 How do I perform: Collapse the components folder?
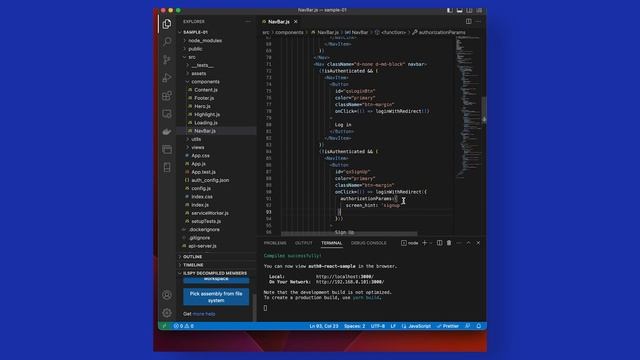pyautogui.click(x=205, y=82)
